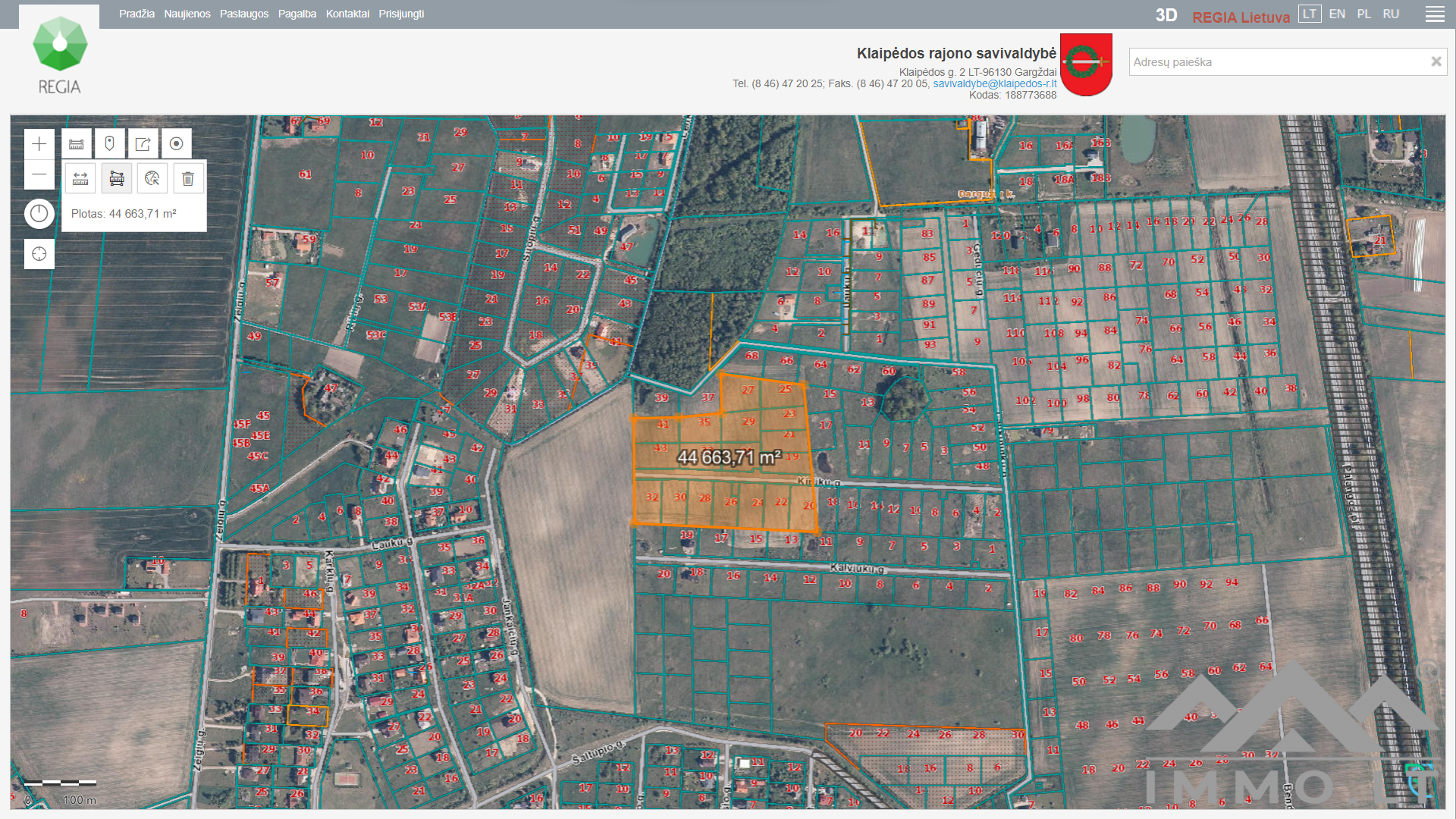1456x819 pixels.
Task: Select the globe pointer measurement tool
Action: point(152,179)
